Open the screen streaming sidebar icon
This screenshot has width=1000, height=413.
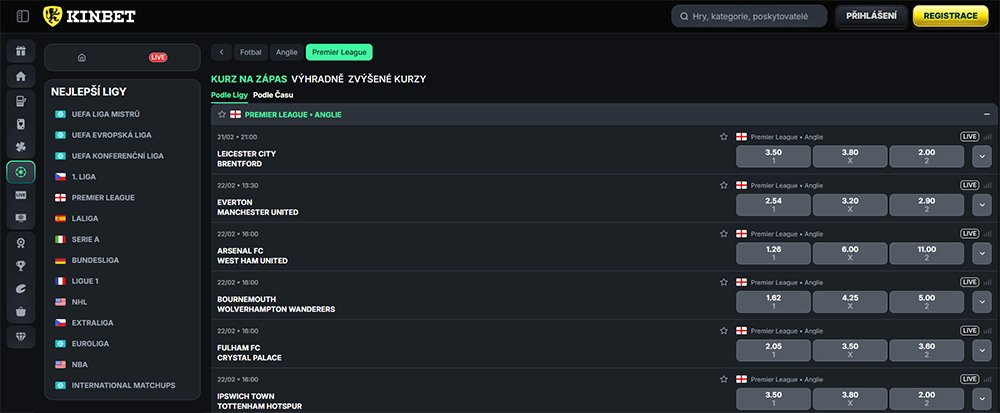point(21,218)
